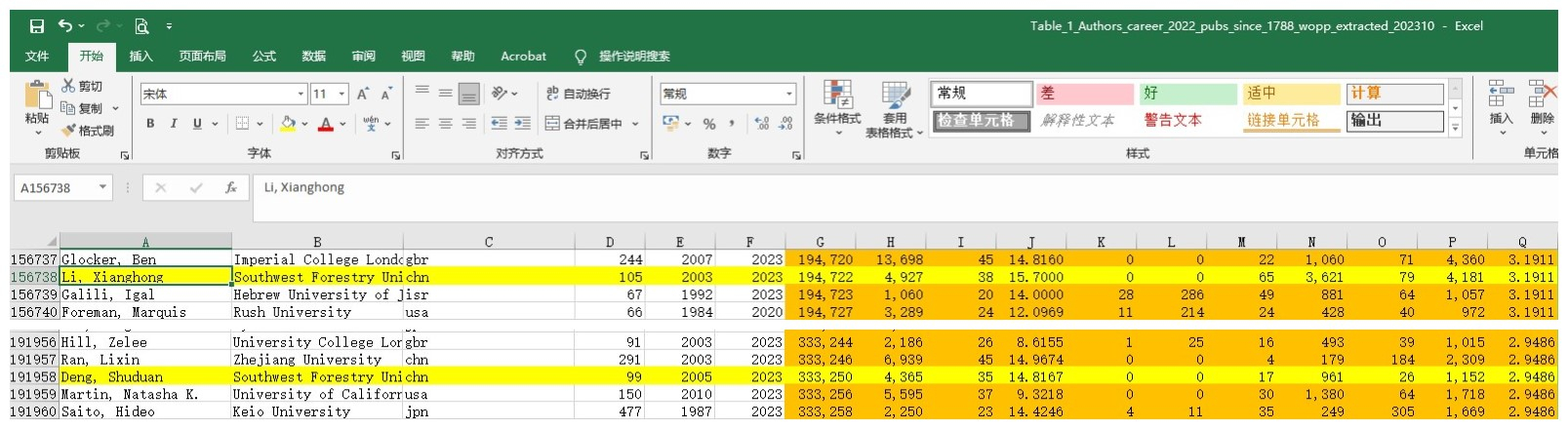The height and width of the screenshot is (429, 1568).
Task: Open Conditional Formatting (条件格式)
Action: [836, 107]
